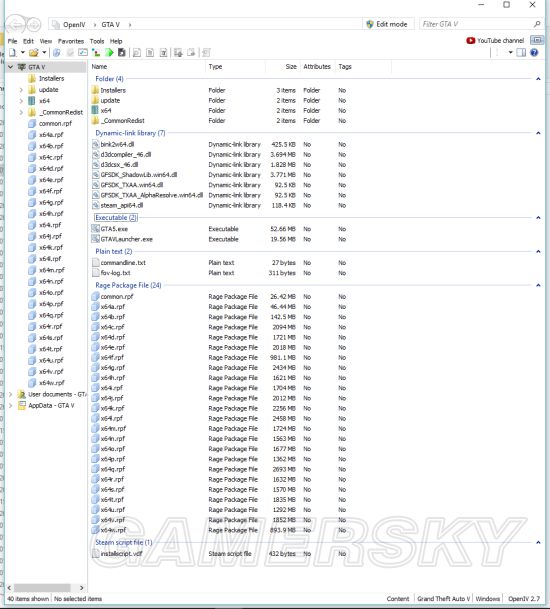
Task: Expand the update folder in tree
Action: (x=21, y=90)
